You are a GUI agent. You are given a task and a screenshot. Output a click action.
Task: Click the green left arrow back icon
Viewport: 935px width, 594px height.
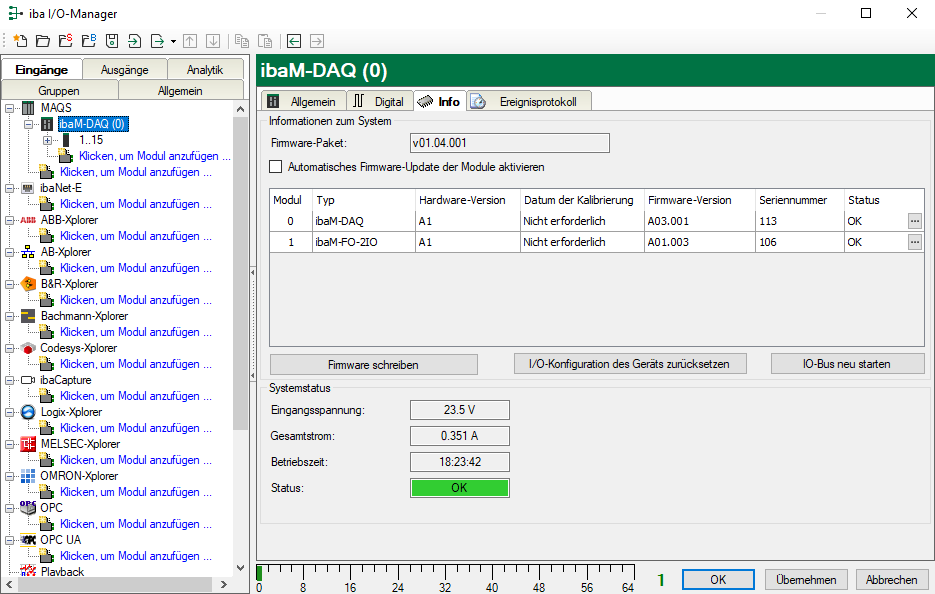tap(294, 41)
